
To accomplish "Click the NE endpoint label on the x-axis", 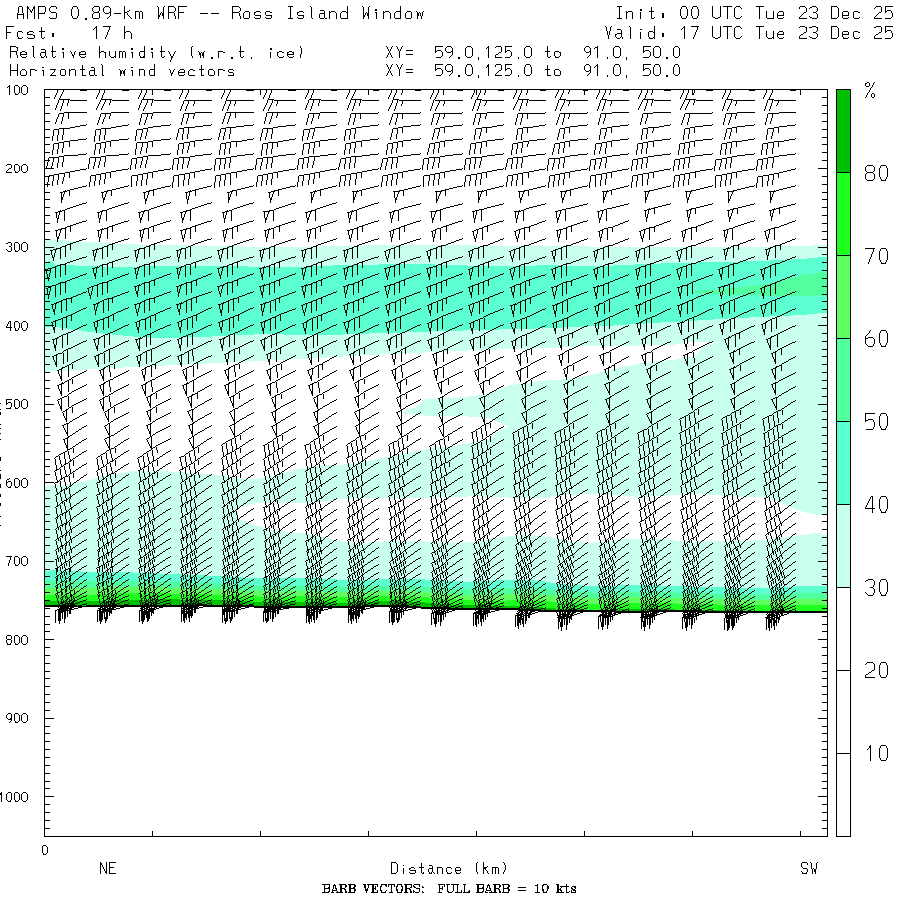I will (107, 869).
